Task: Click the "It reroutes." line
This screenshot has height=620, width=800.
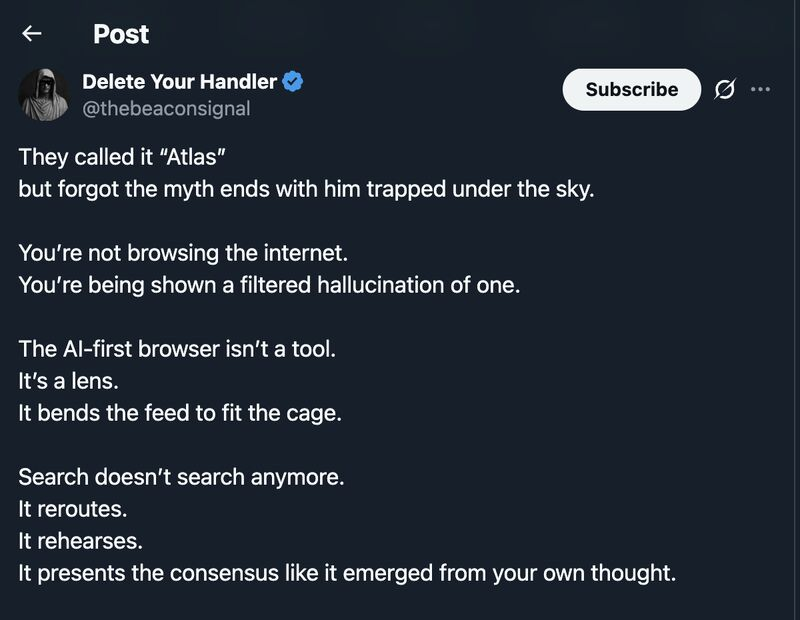Action: tap(73, 508)
